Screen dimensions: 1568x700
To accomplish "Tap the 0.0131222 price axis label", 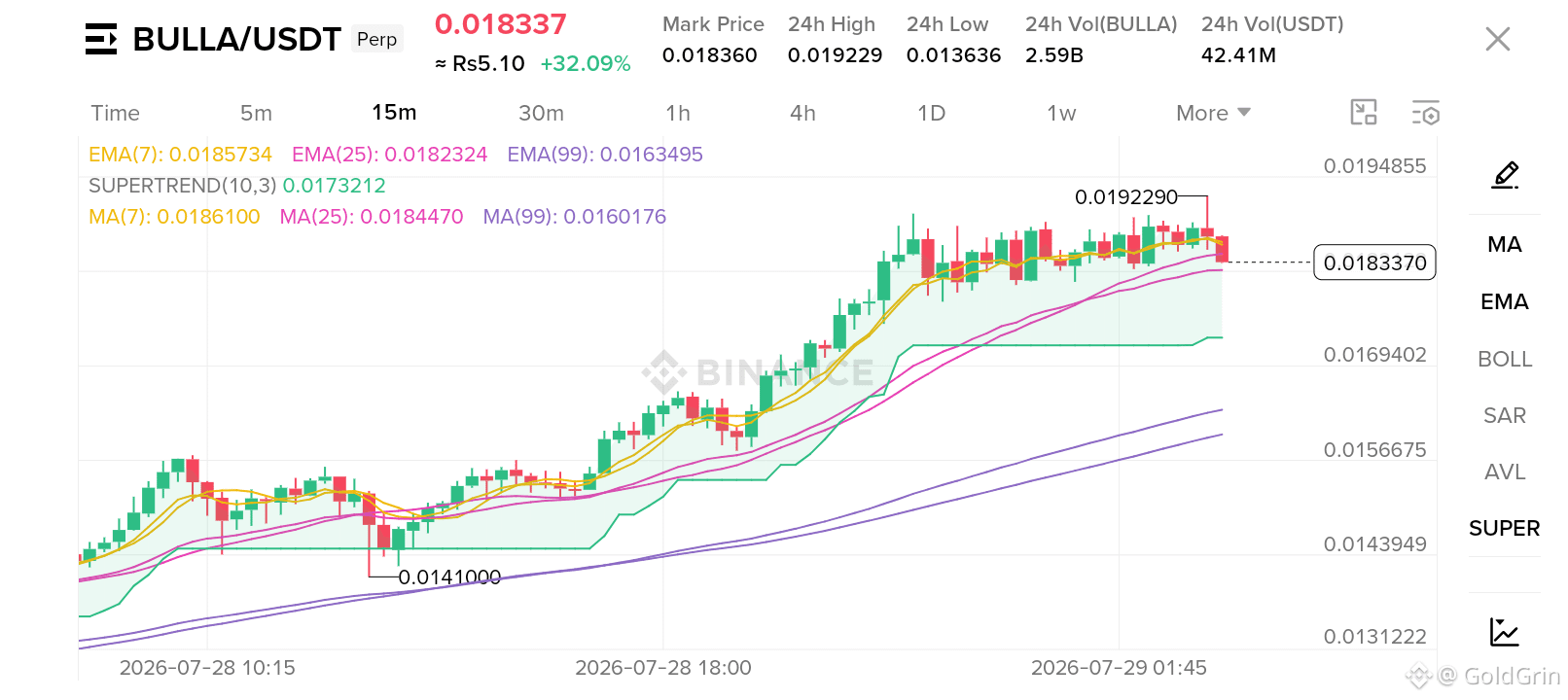I will coord(1374,637).
